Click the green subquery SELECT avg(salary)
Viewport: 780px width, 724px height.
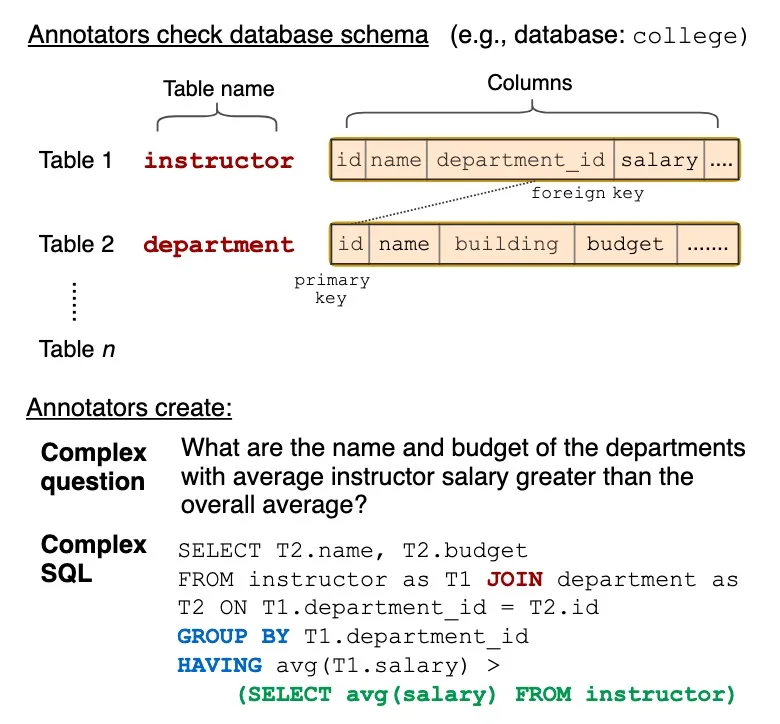(x=367, y=694)
